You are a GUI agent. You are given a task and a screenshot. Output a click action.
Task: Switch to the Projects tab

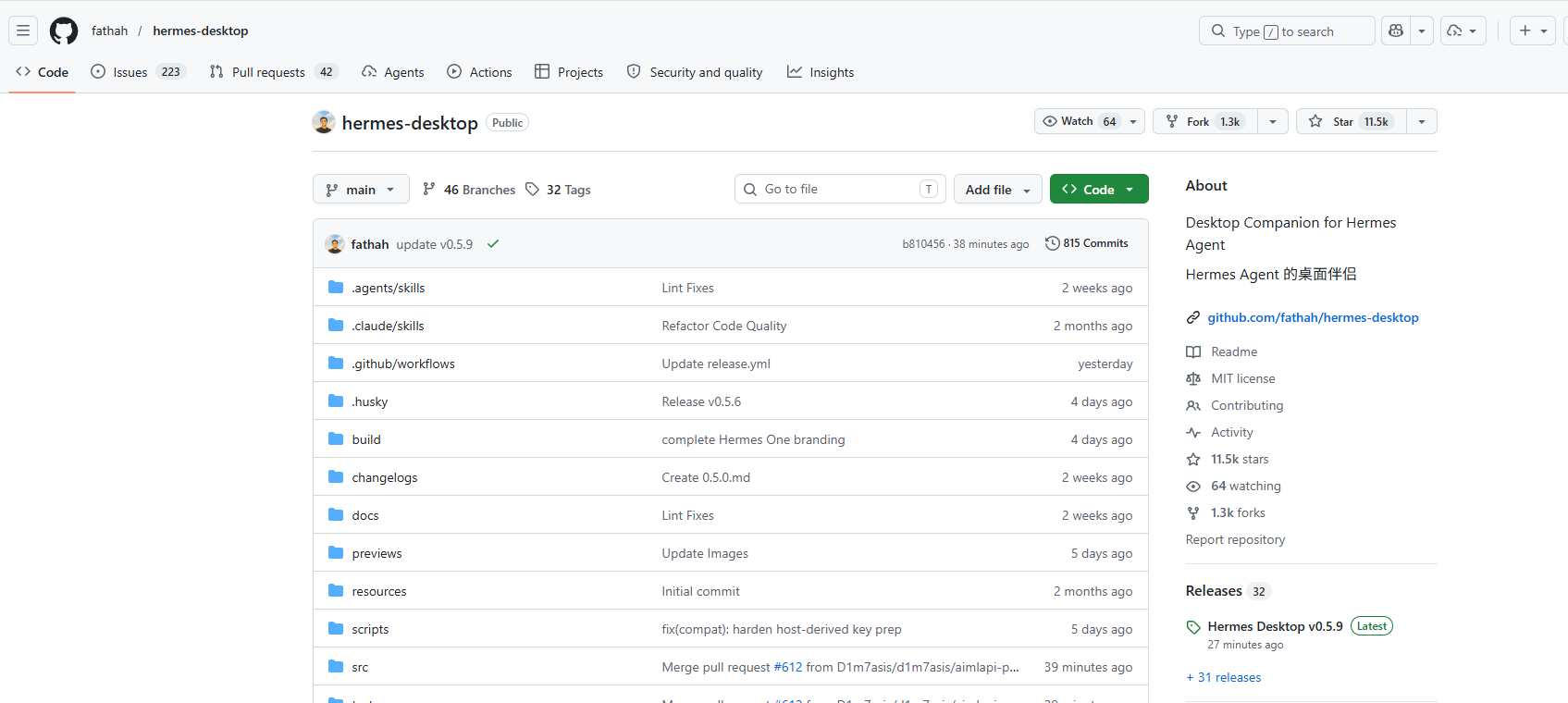point(569,72)
